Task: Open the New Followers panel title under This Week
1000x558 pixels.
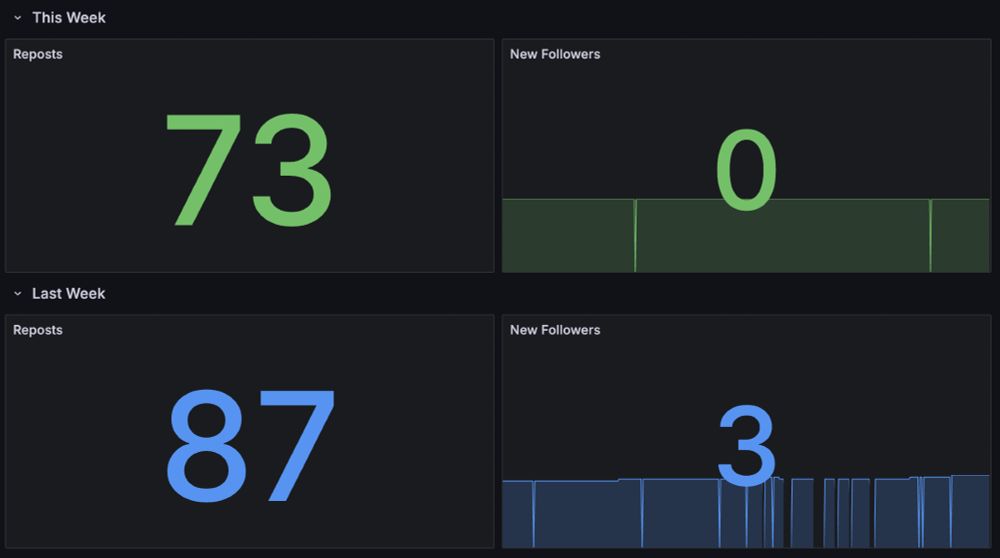Action: coord(555,54)
